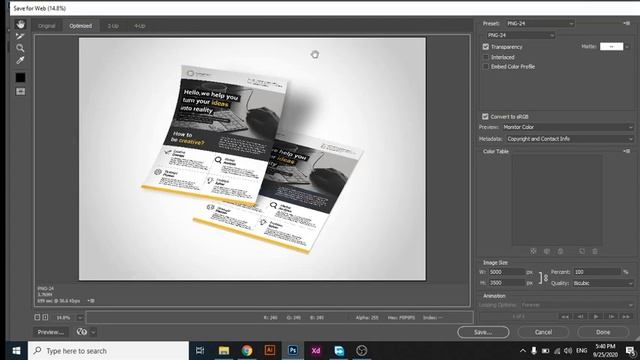Open Adobe Illustrator from the taskbar
640x360 pixels.
click(x=269, y=351)
